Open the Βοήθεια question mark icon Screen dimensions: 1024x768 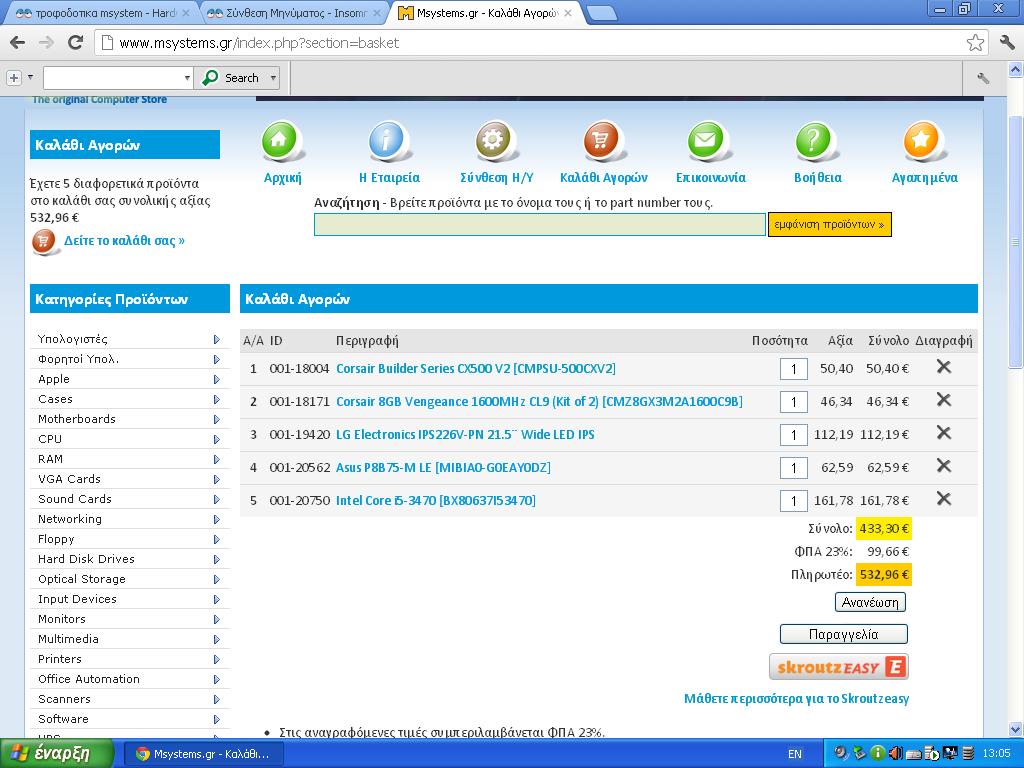pyautogui.click(x=814, y=141)
